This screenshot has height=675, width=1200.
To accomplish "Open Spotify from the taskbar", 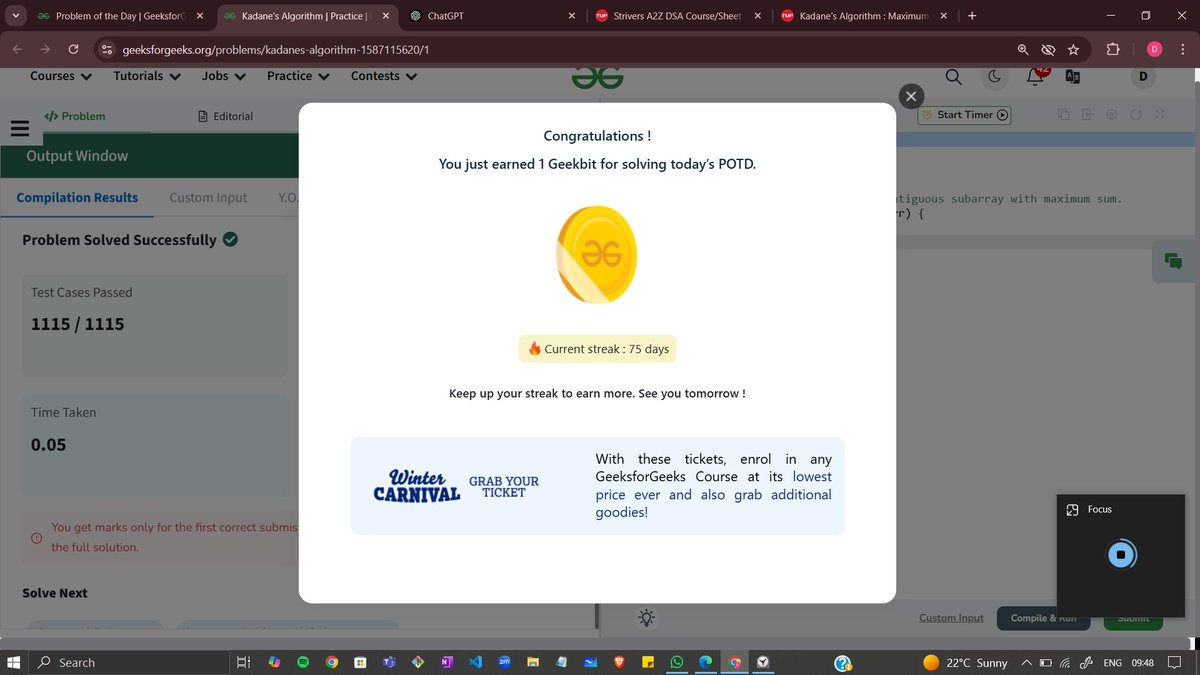I will click(x=303, y=662).
